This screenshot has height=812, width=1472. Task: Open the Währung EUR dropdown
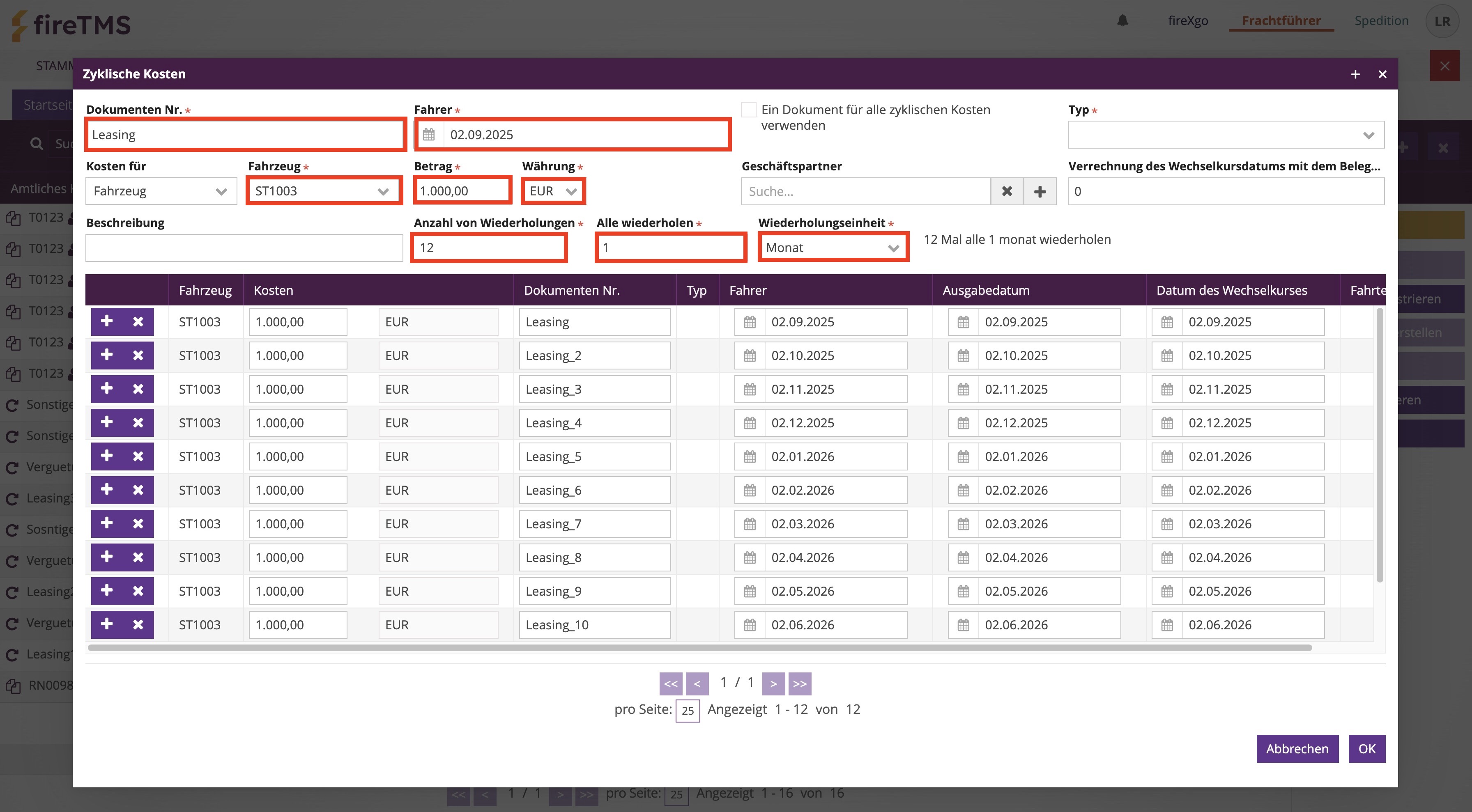coord(552,191)
